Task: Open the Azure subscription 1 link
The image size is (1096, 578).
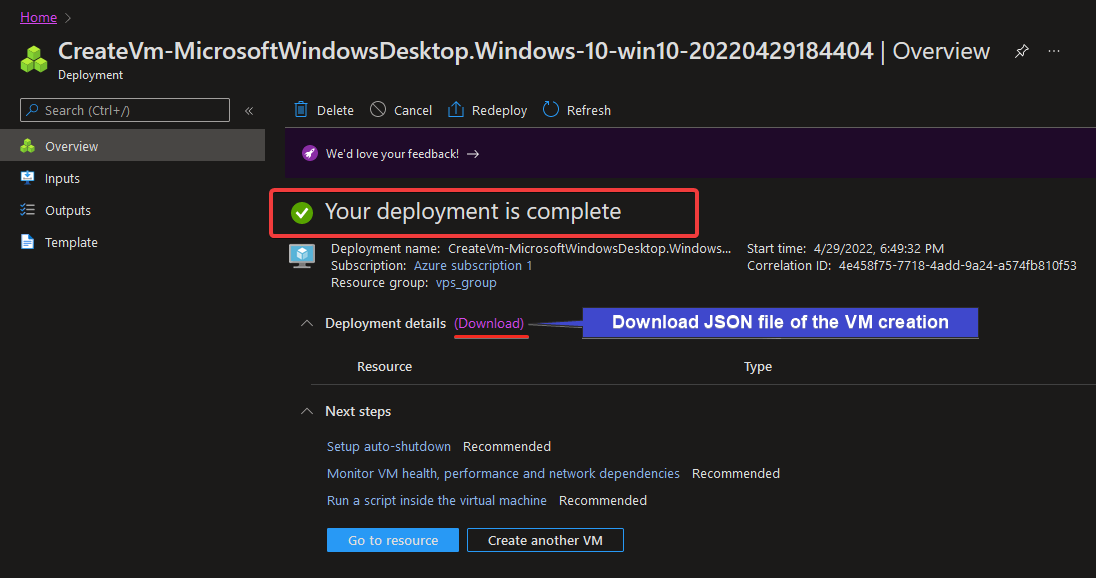Action: 473,266
